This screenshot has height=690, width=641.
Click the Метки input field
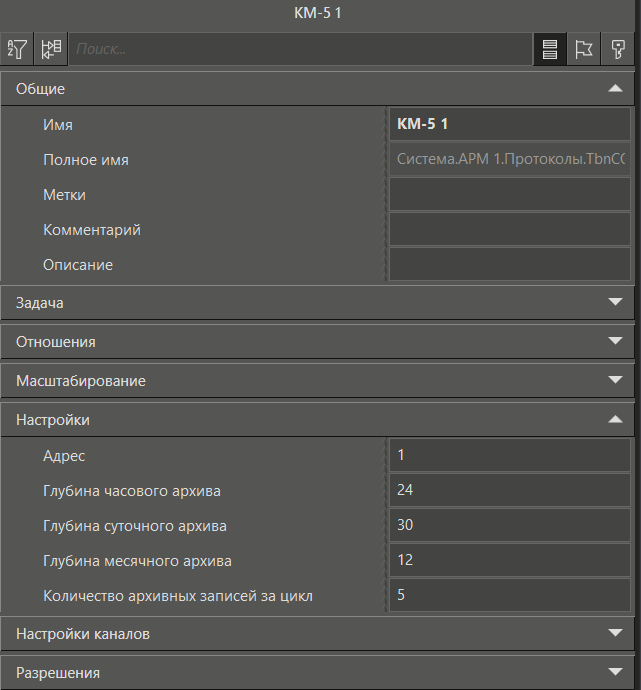pyautogui.click(x=510, y=195)
